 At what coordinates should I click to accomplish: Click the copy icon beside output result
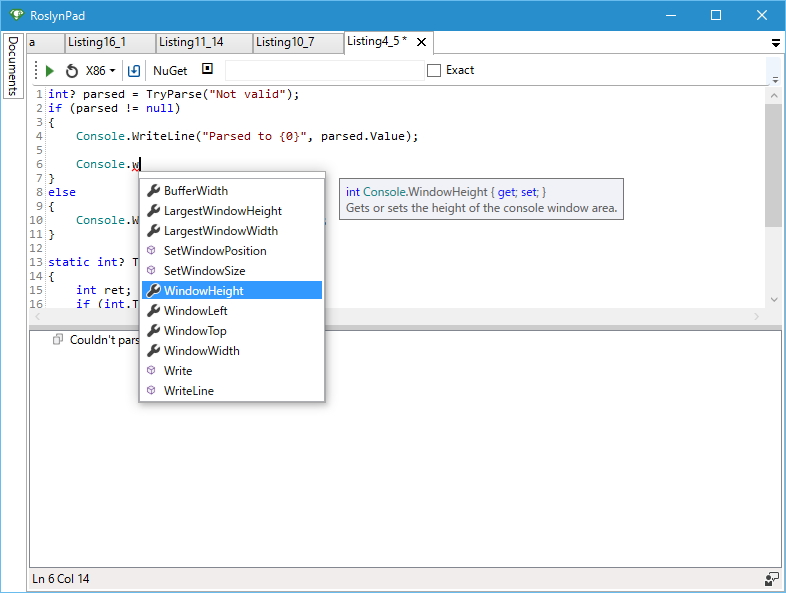(58, 339)
